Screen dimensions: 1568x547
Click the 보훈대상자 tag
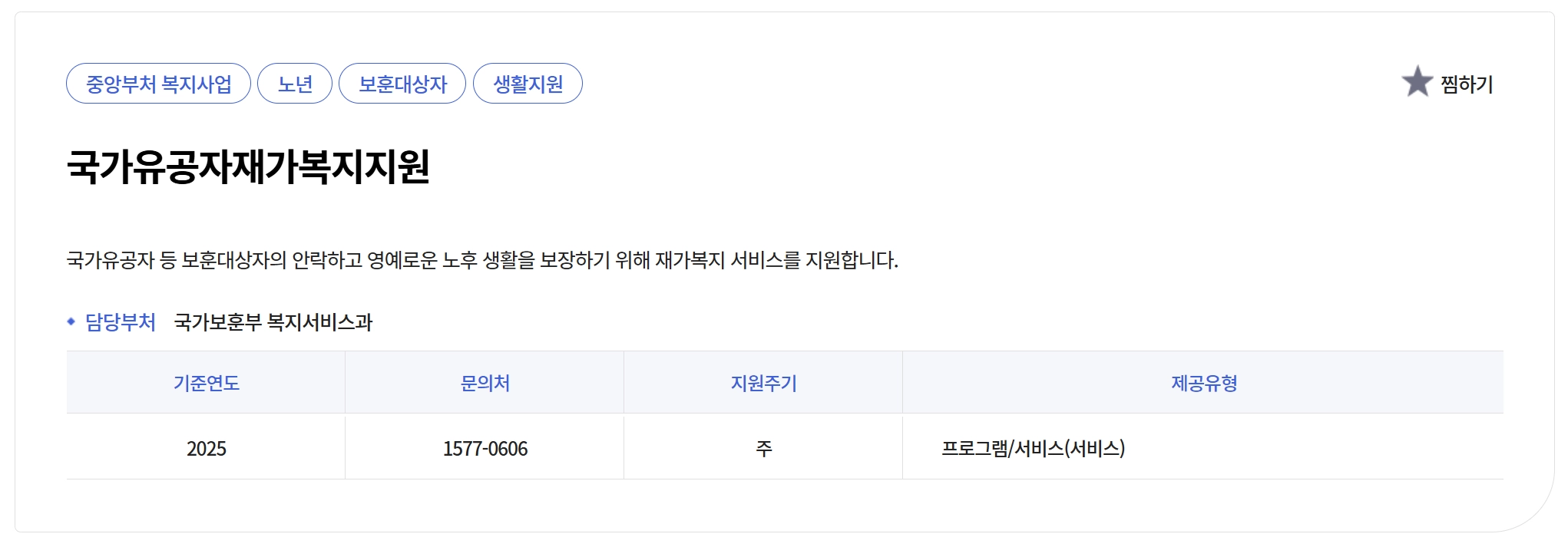click(x=403, y=84)
